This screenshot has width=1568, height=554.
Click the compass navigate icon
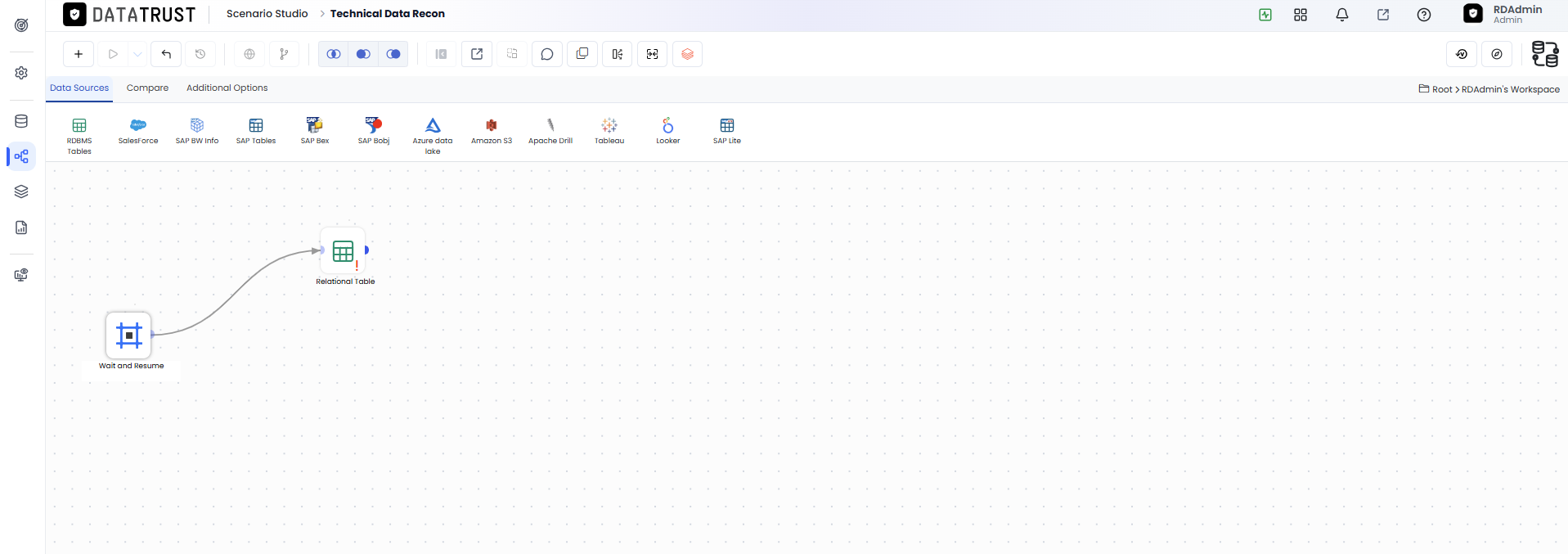tap(1497, 54)
